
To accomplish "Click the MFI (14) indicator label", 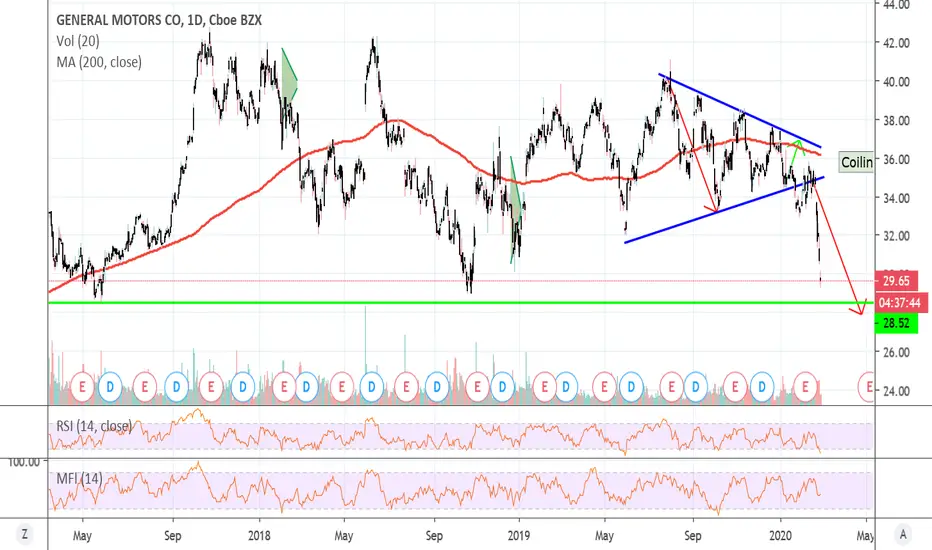I will point(79,478).
